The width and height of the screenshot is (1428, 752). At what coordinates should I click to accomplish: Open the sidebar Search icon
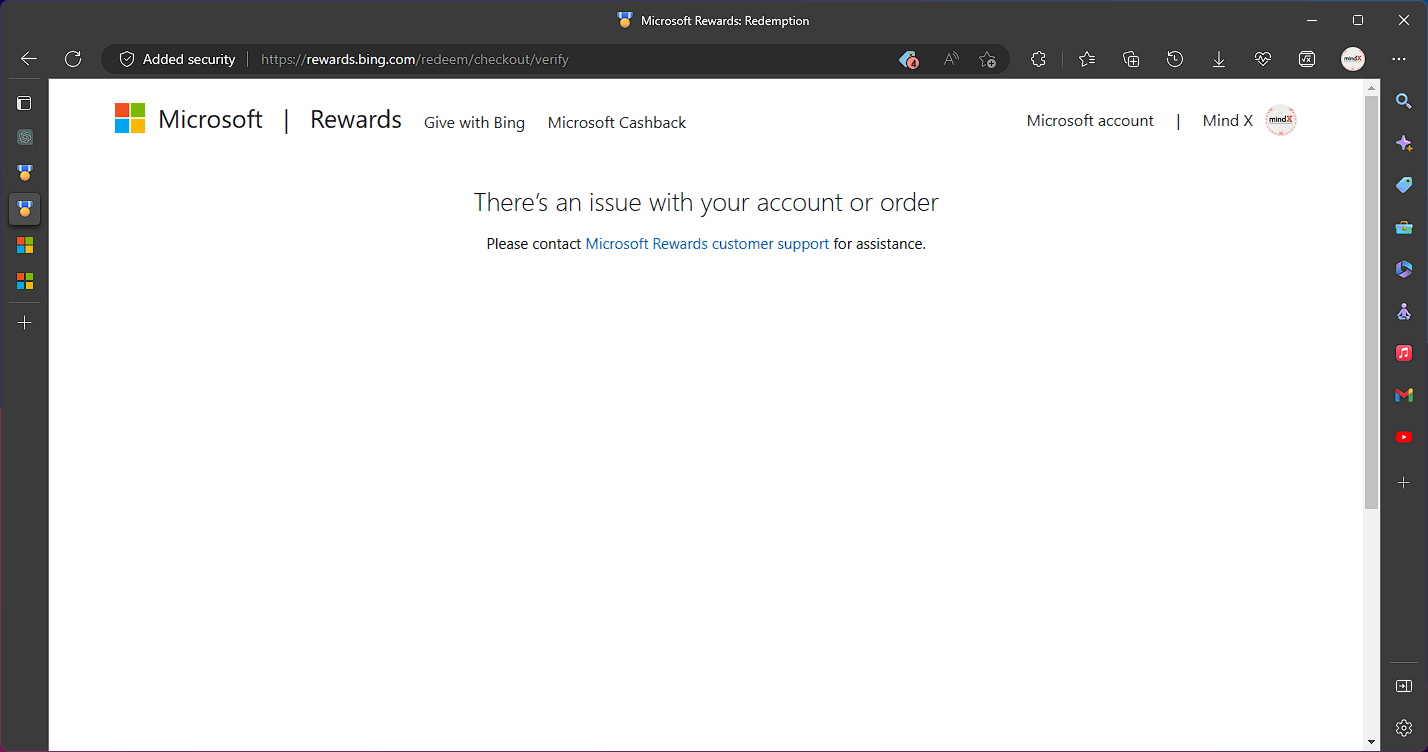[x=1404, y=101]
